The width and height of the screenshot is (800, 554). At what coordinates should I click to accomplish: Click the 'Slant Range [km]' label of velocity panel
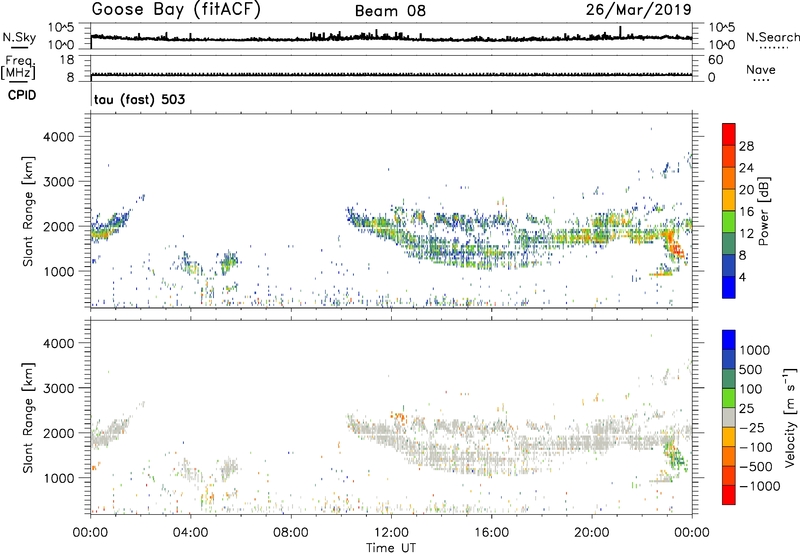click(x=28, y=418)
